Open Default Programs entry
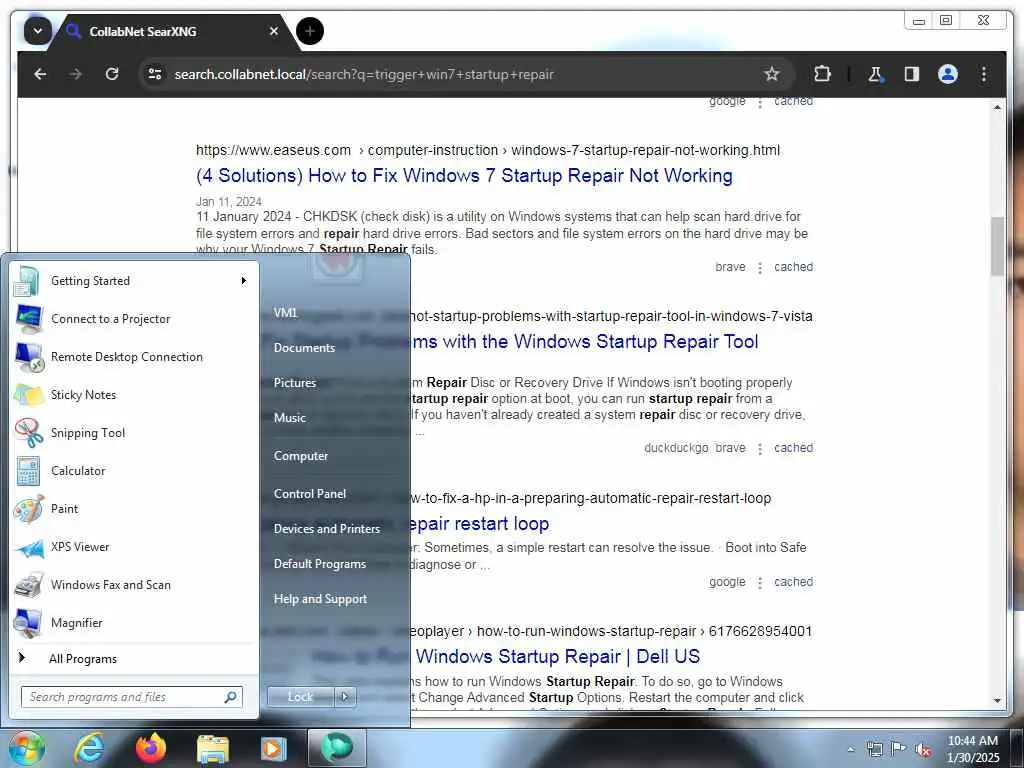 click(x=319, y=564)
